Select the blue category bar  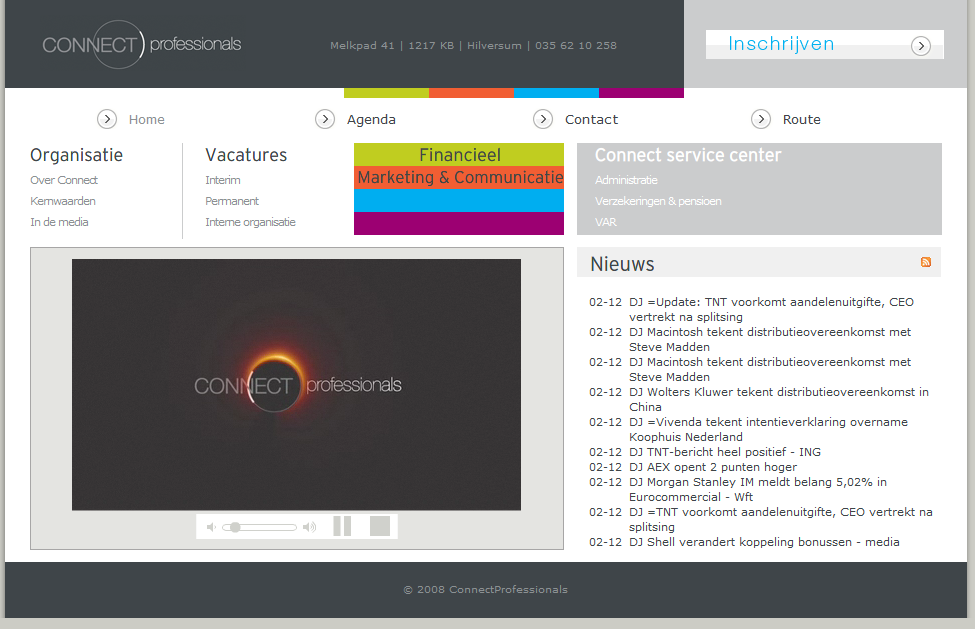click(x=459, y=200)
